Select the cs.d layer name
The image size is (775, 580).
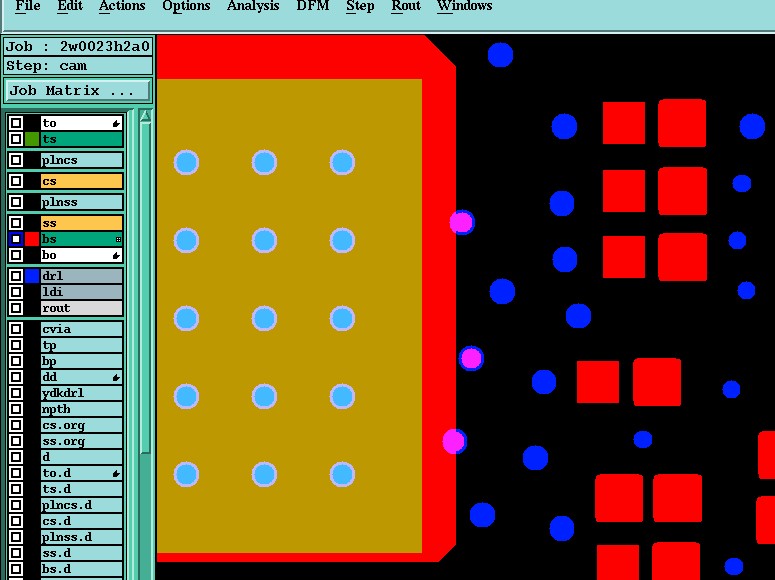coord(82,521)
